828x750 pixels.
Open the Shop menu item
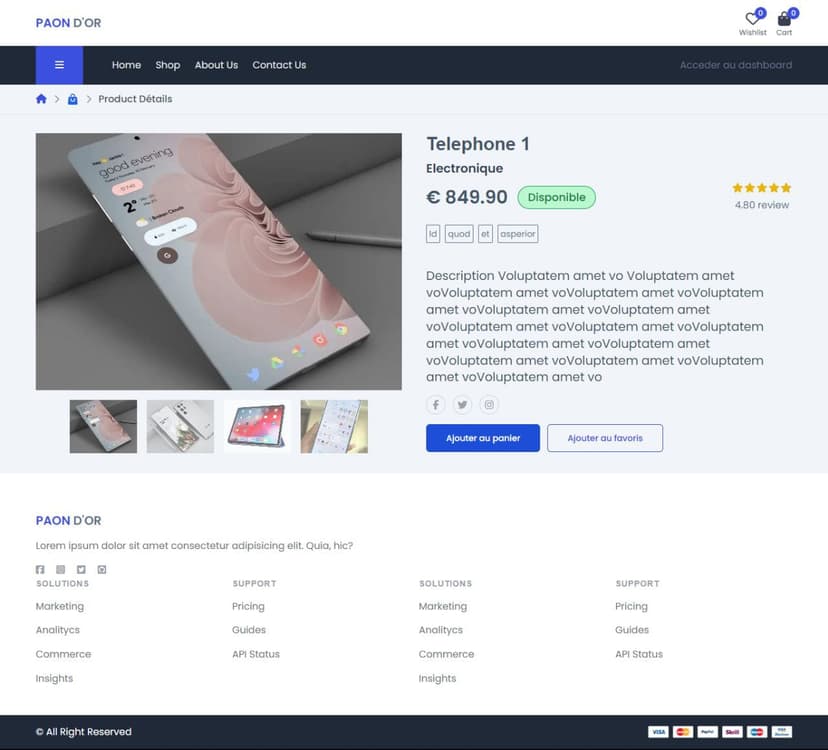click(168, 65)
